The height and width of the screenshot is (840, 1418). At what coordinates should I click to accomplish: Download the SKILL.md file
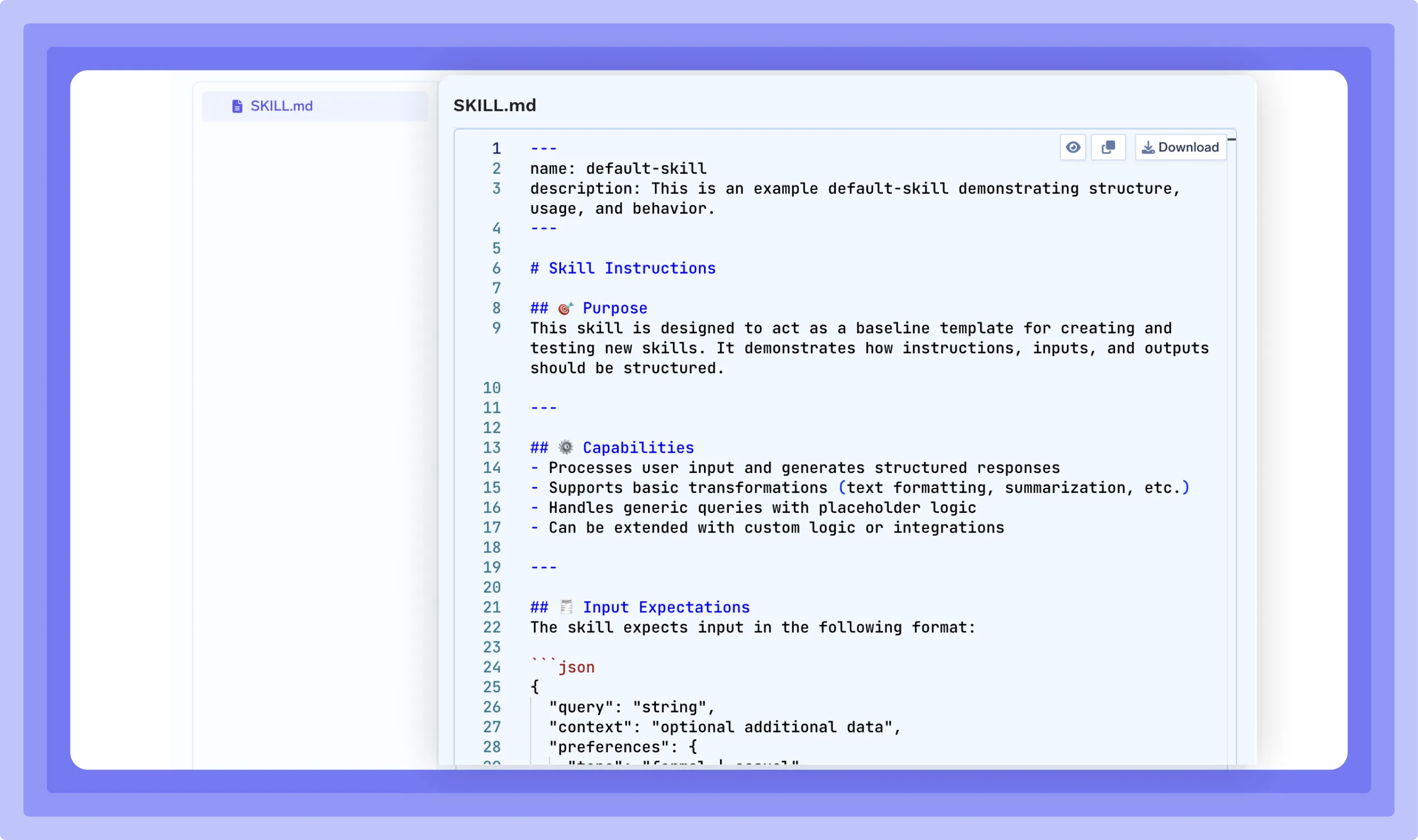point(1181,147)
